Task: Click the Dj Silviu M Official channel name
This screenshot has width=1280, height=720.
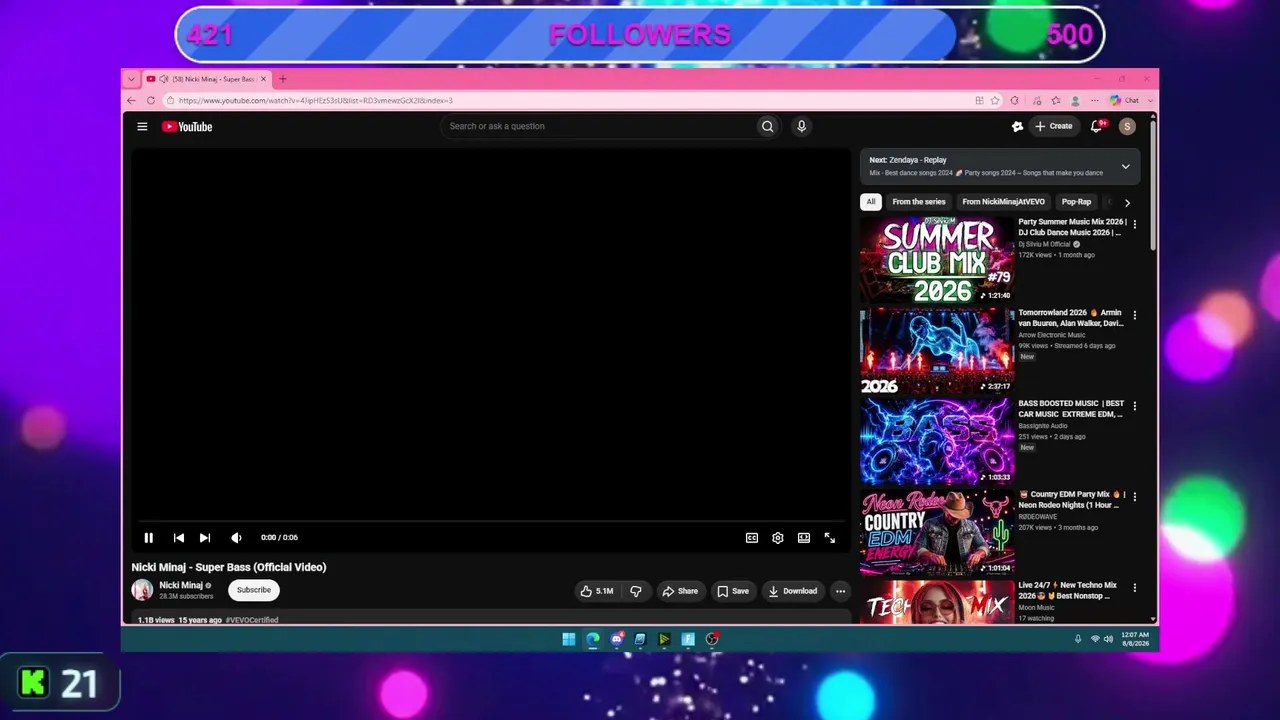Action: tap(1044, 244)
